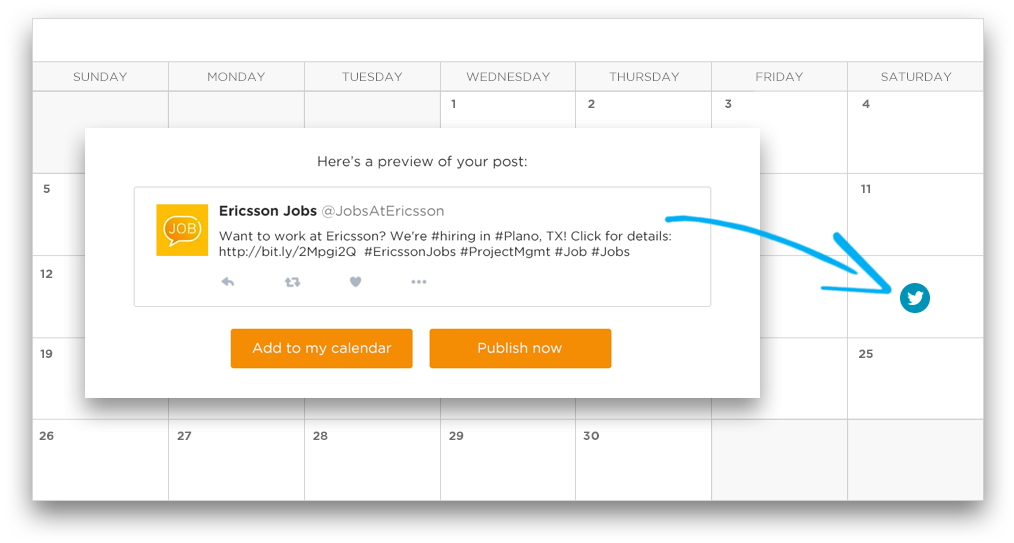1014x543 pixels.
Task: Open the bit.ly link in tweet
Action: [287, 252]
